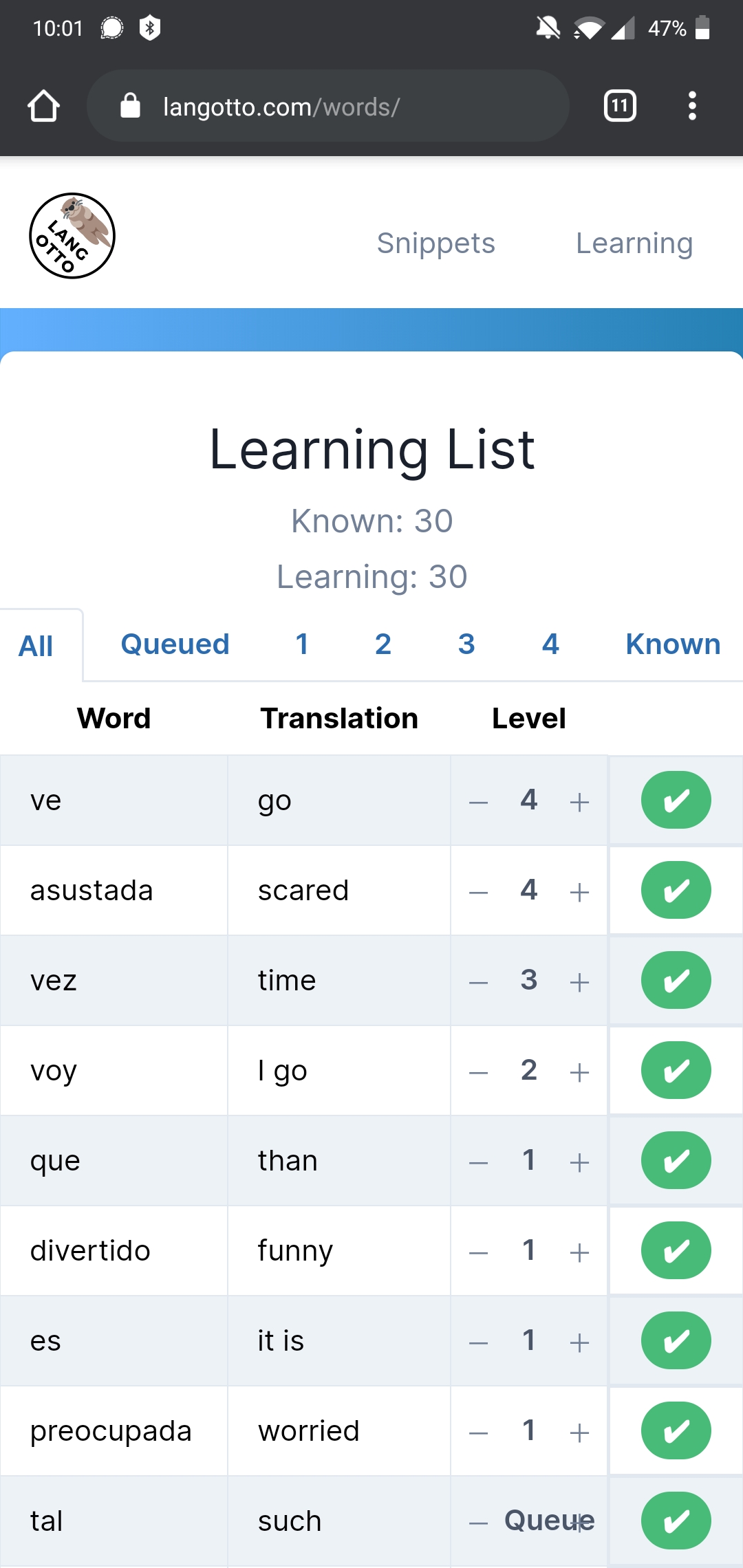This screenshot has width=743, height=1568.
Task: Increase level for 'vez' with plus
Action: coord(579,982)
